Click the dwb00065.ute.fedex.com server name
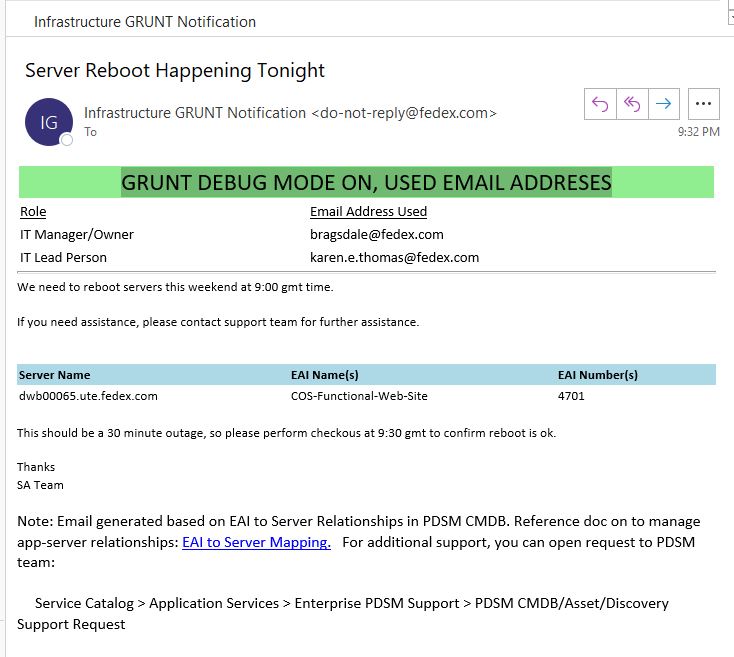The image size is (734, 657). (x=88, y=396)
